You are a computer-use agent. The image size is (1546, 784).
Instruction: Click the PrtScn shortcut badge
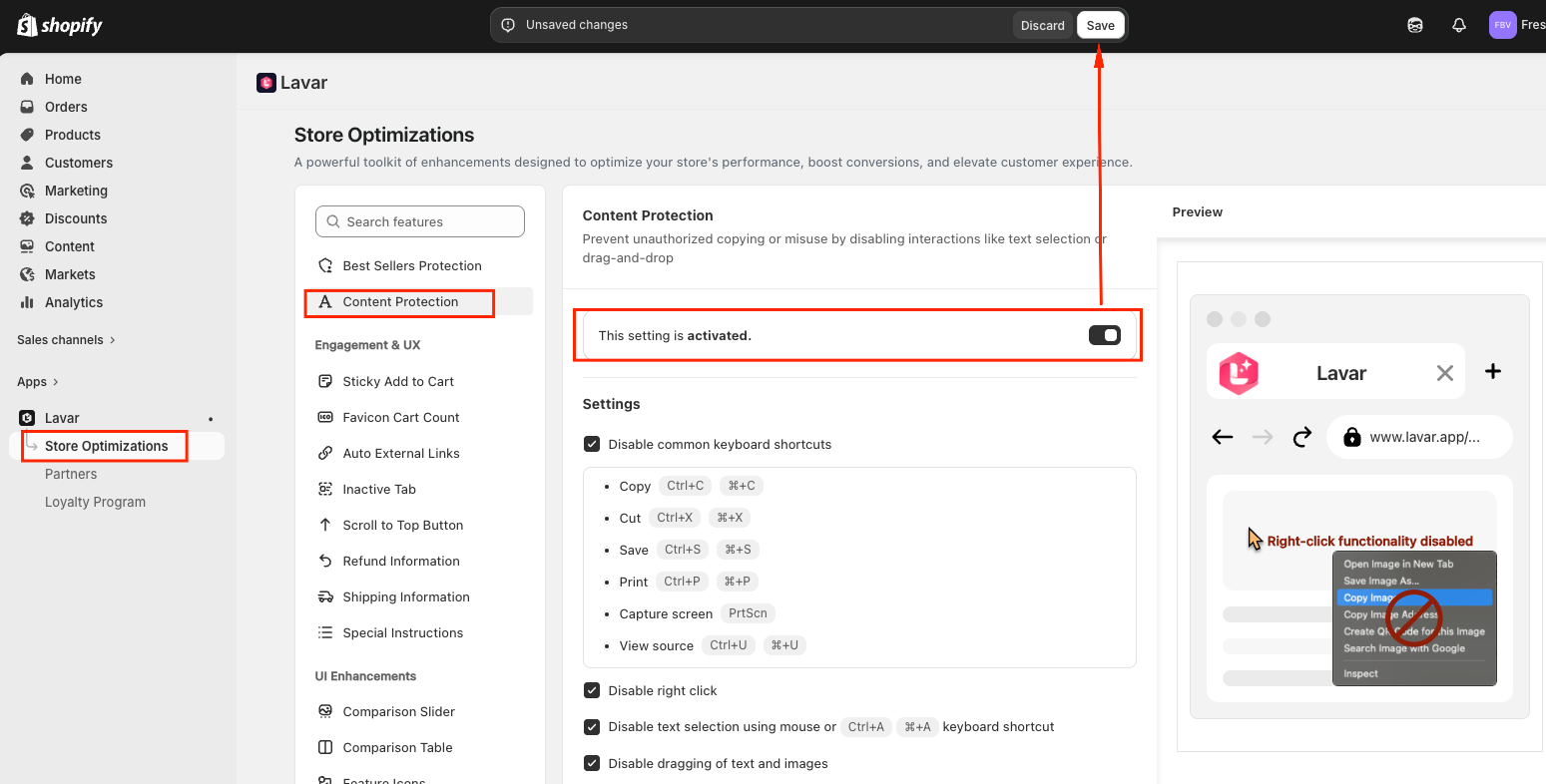click(x=748, y=613)
